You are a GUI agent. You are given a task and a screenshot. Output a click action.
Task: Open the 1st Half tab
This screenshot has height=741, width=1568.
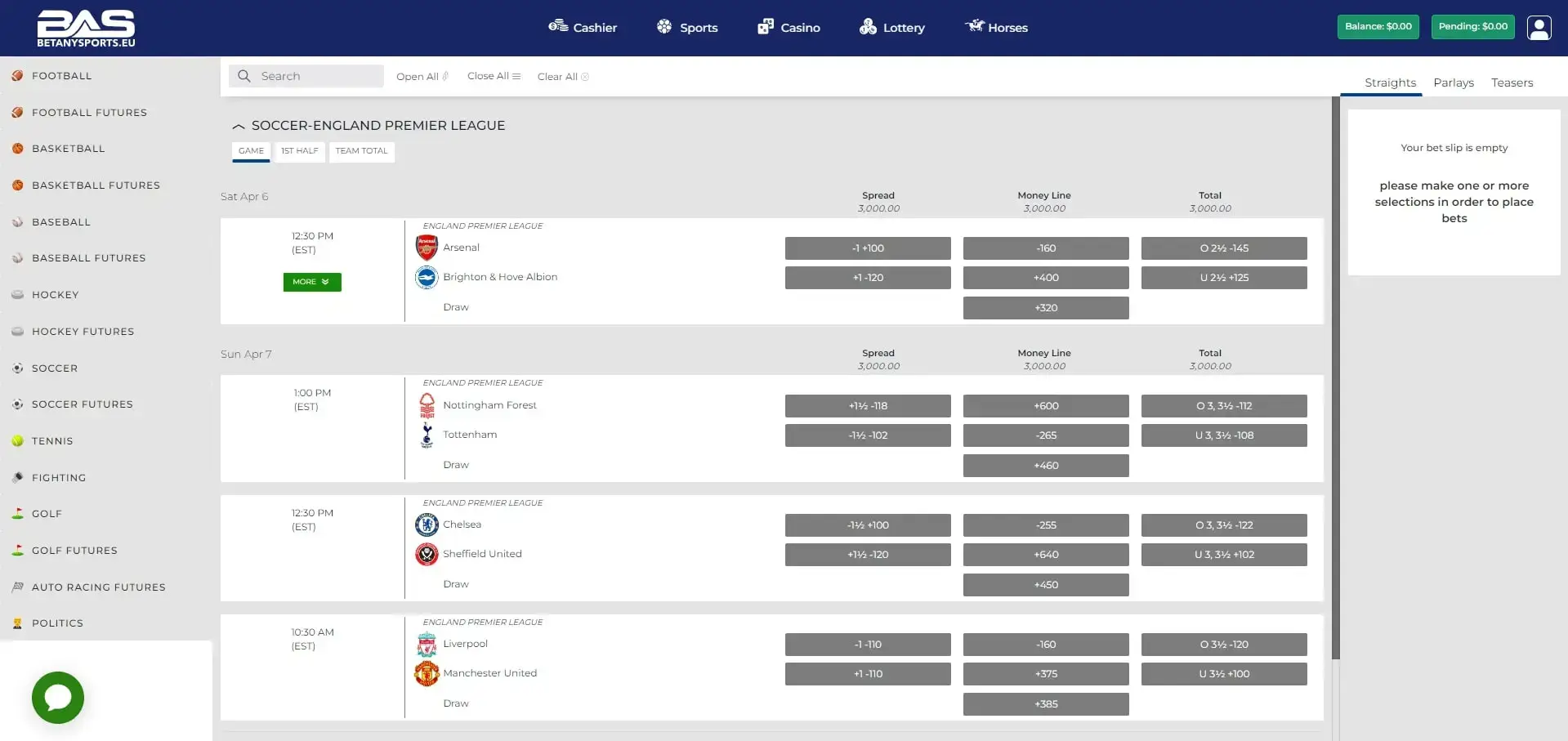[299, 151]
